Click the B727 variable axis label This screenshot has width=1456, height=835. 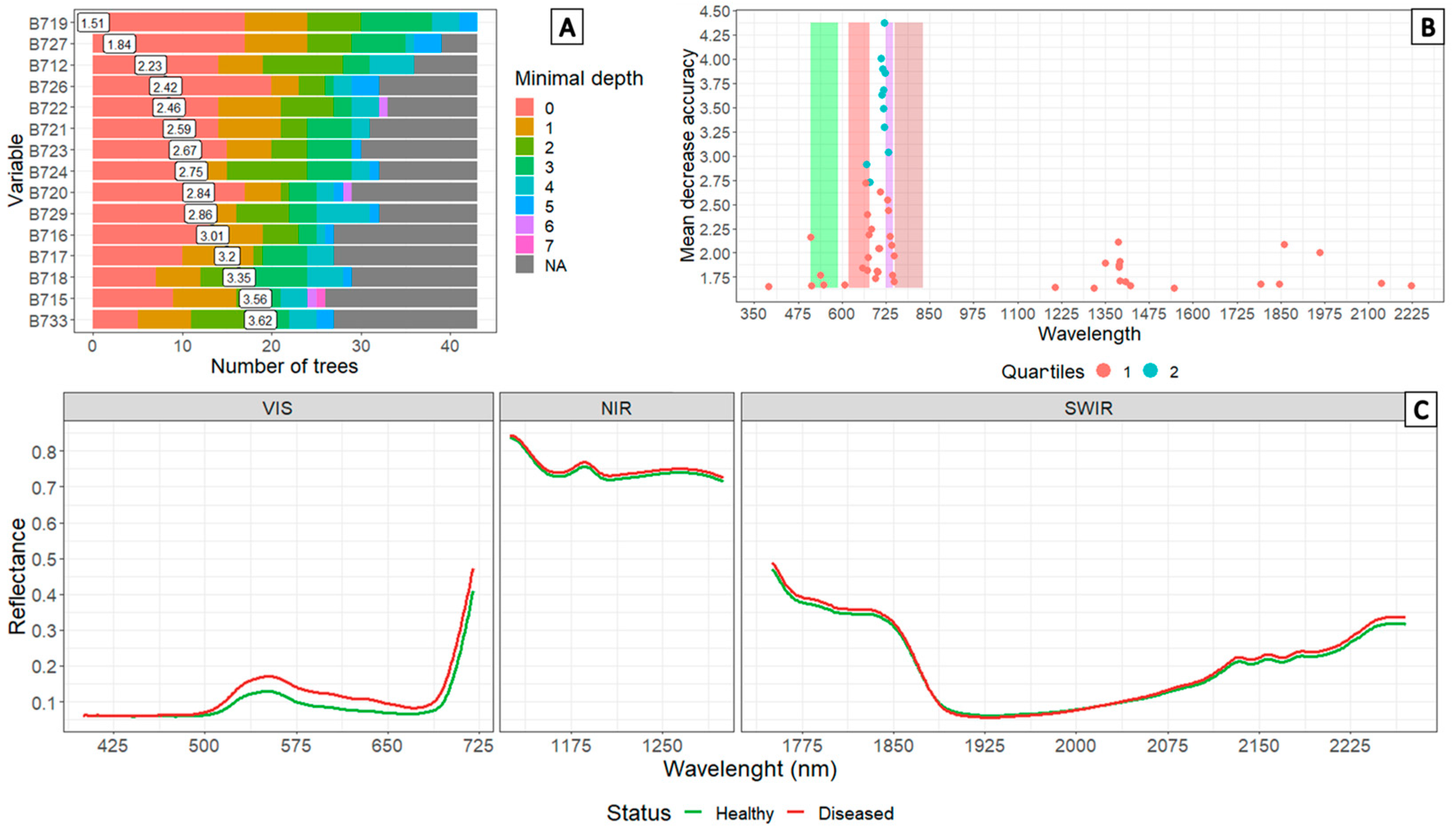(49, 44)
